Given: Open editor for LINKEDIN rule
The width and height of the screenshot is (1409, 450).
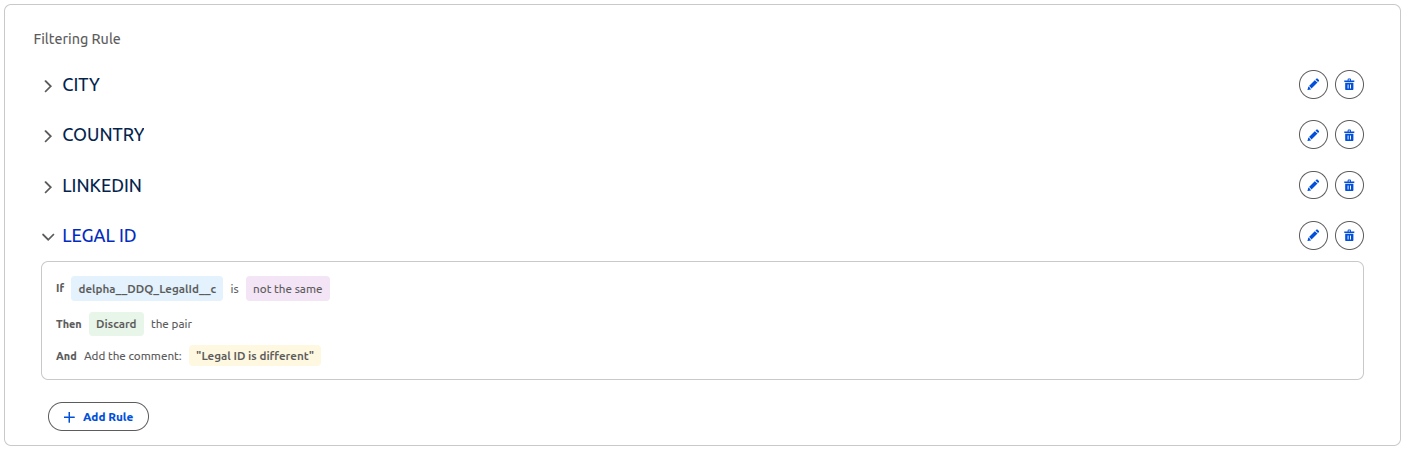Looking at the screenshot, I should click(1313, 185).
